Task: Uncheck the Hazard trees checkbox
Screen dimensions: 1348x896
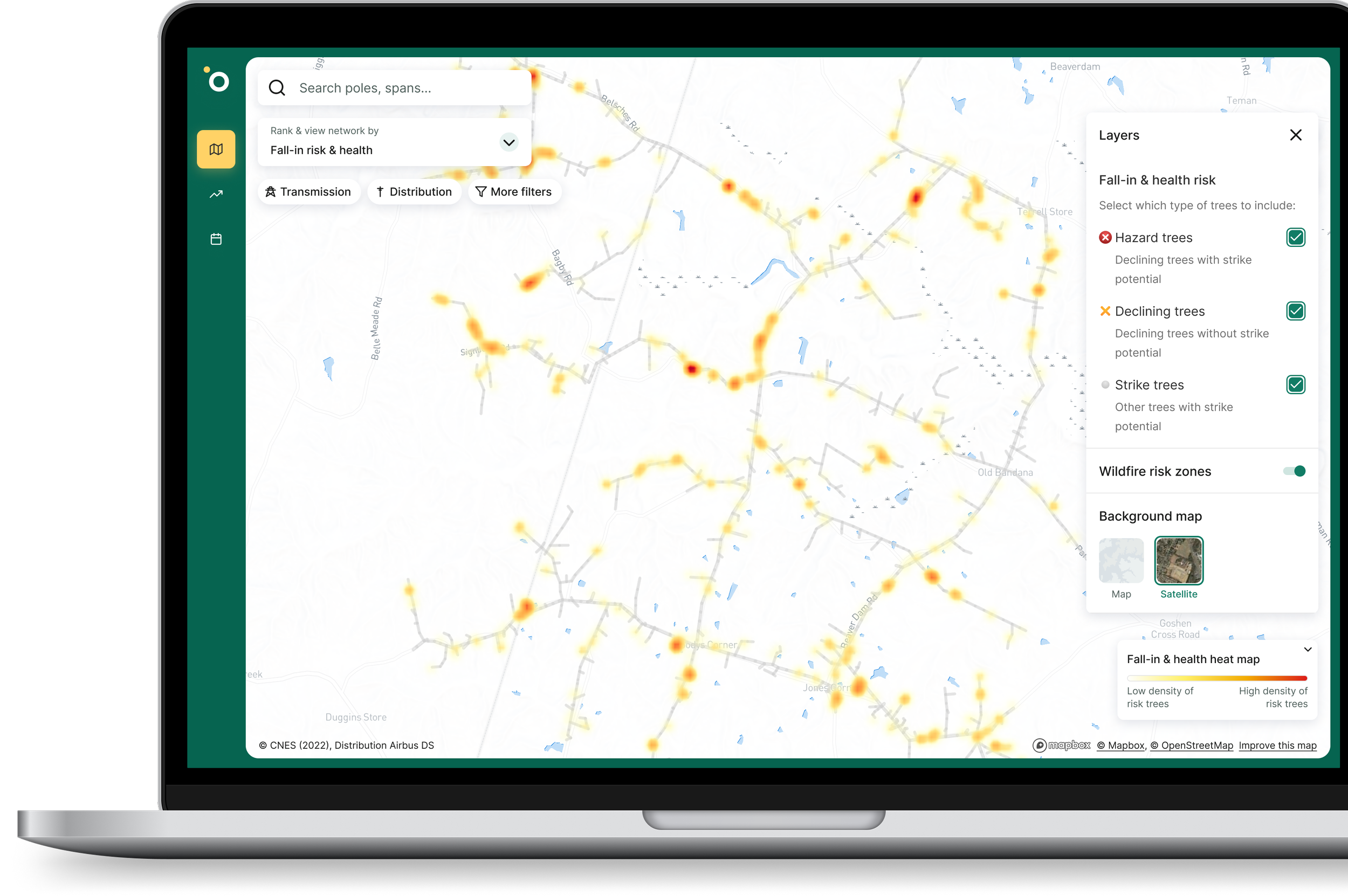Action: click(1296, 237)
